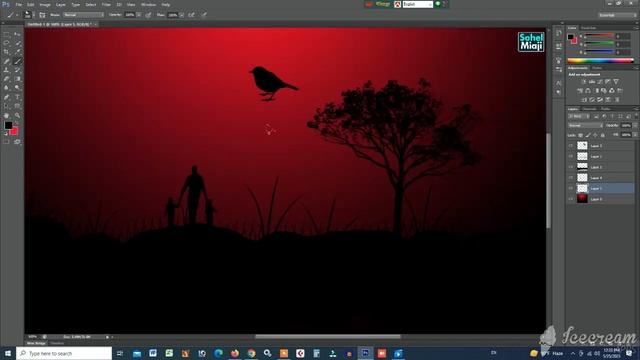Select the Blur tool
The height and width of the screenshot is (360, 640).
pos(7,88)
